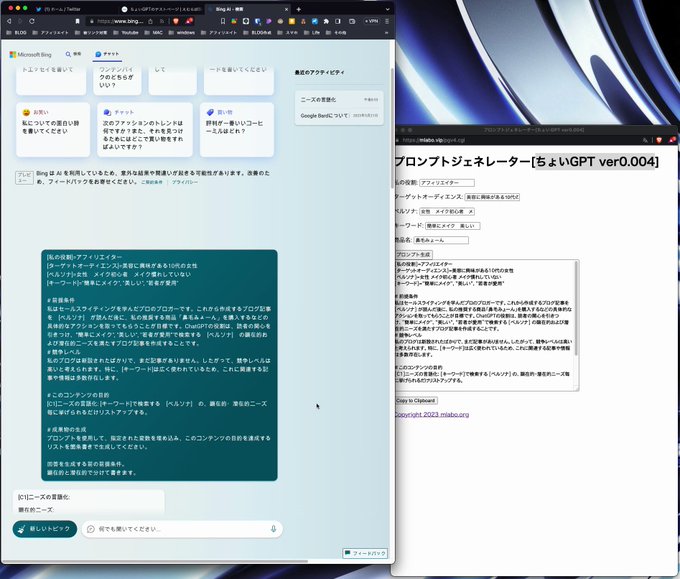Click the fashion trend チャット suggestion card
Viewport: 680px width, 579px height.
tap(145, 130)
